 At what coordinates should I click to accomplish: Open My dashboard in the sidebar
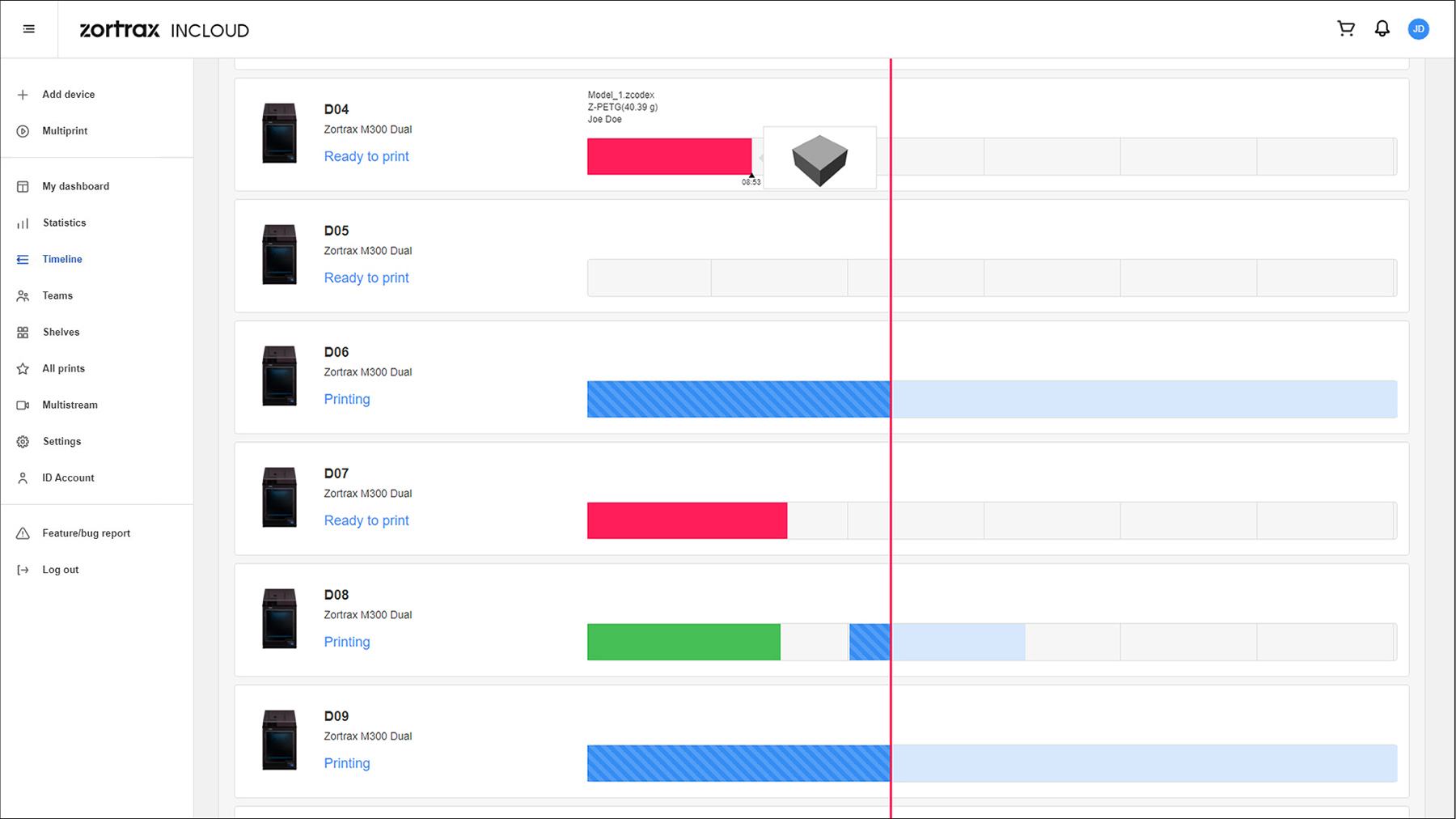pos(75,186)
